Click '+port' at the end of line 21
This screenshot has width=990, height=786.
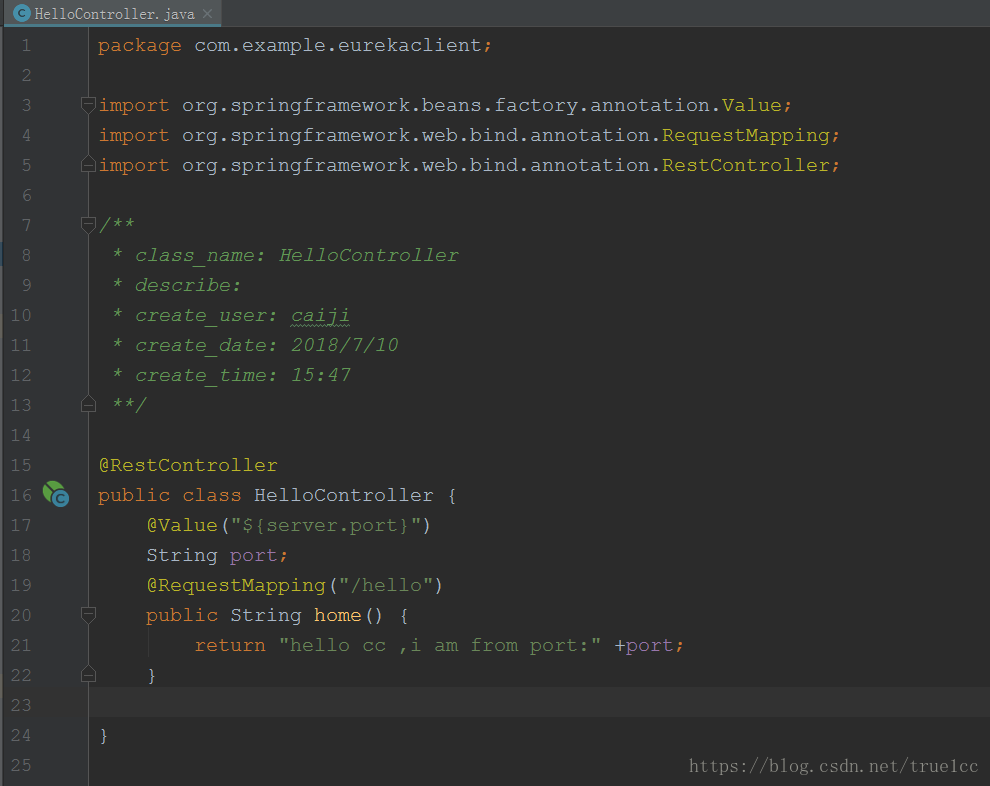pos(643,646)
